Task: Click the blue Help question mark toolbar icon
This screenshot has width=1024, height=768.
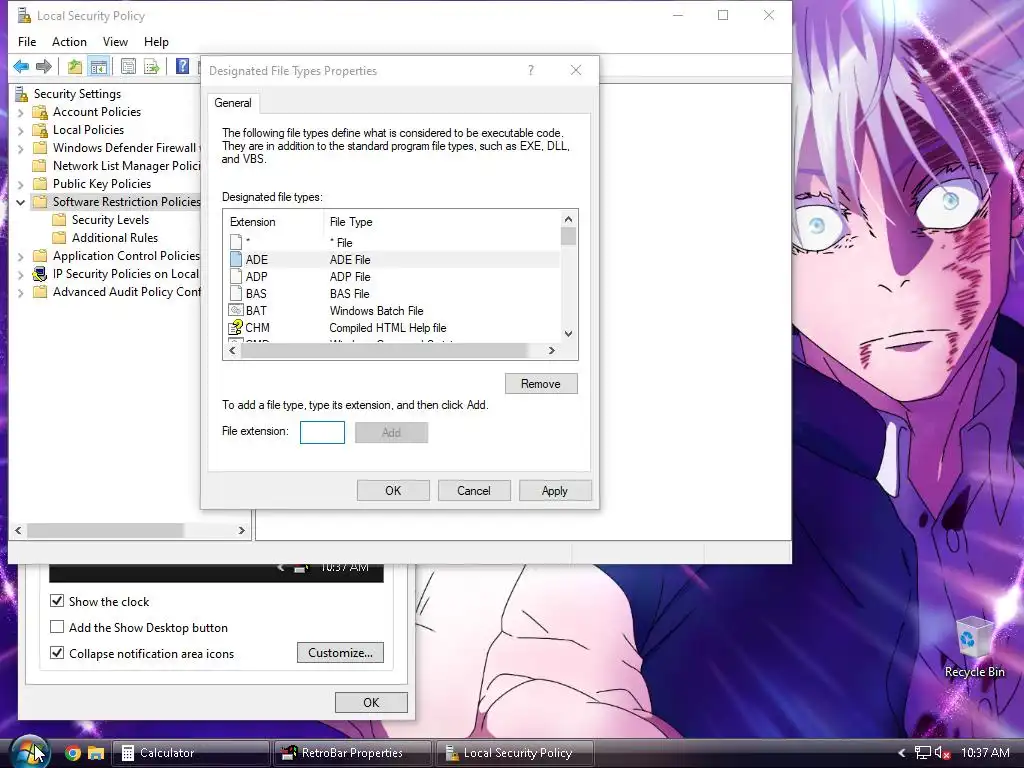Action: tap(182, 66)
